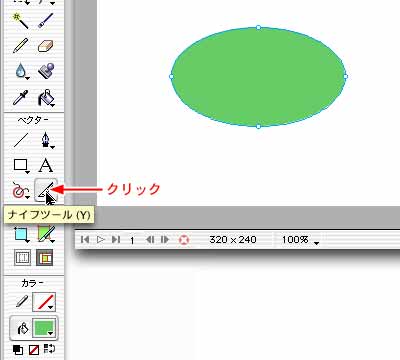Image resolution: width=400 pixels, height=360 pixels.
Task: Select the Paint Bucket tool
Action: click(46, 98)
